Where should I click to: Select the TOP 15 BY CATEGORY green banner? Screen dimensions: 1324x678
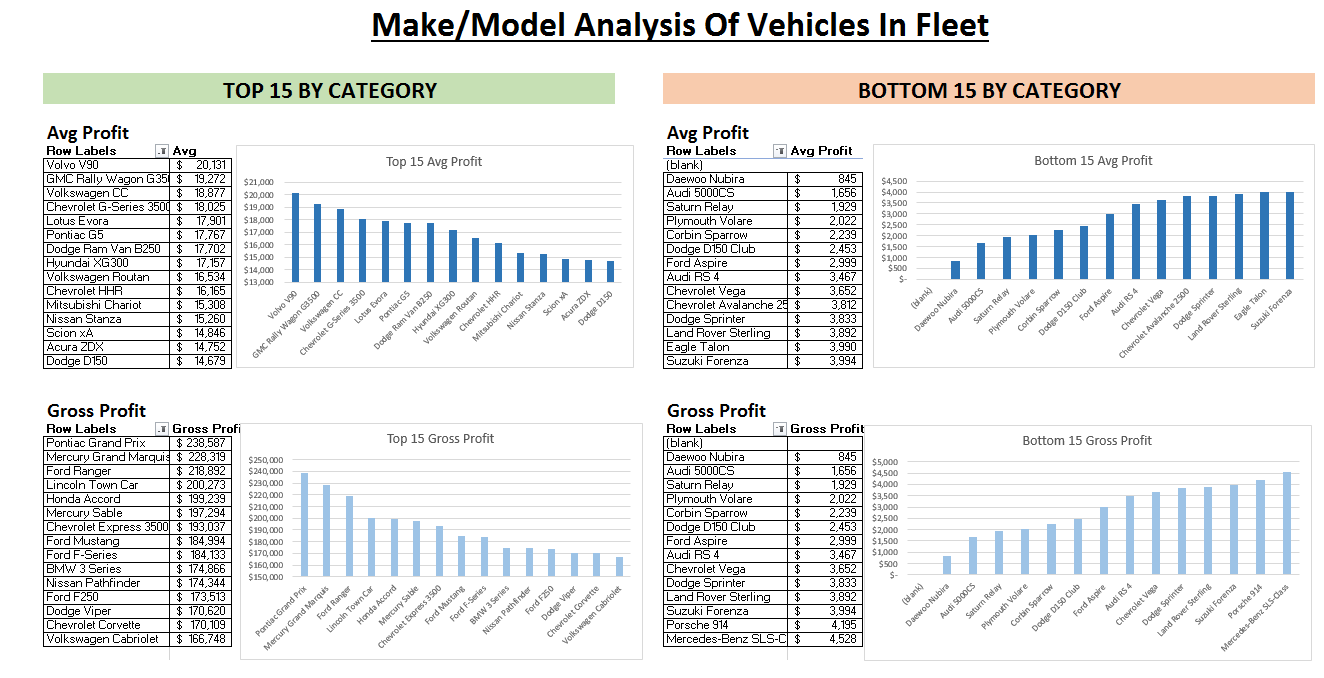pyautogui.click(x=329, y=89)
